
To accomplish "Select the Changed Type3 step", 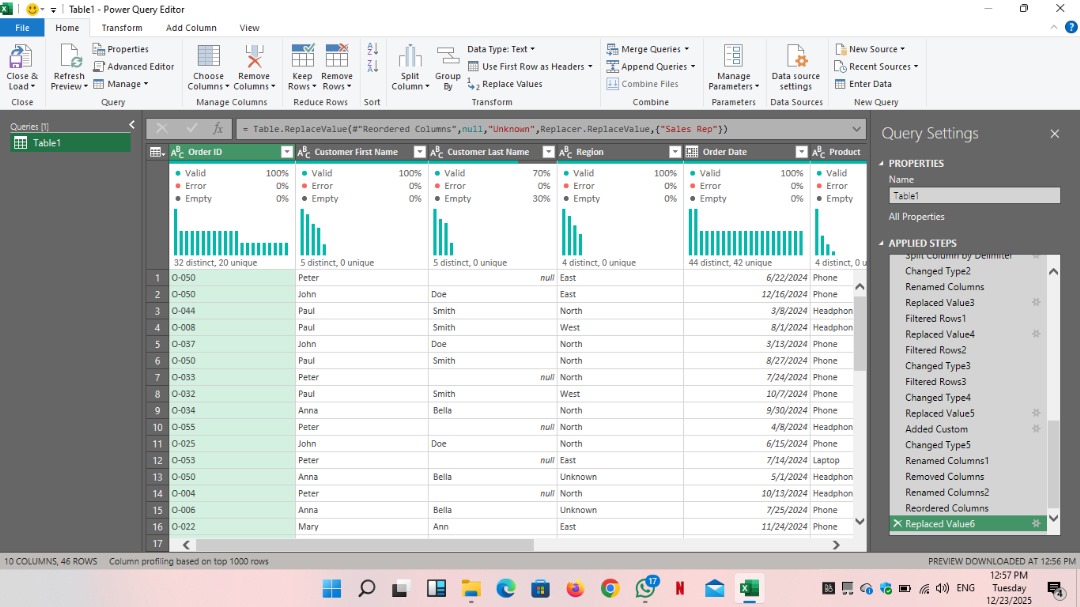I will click(x=937, y=366).
